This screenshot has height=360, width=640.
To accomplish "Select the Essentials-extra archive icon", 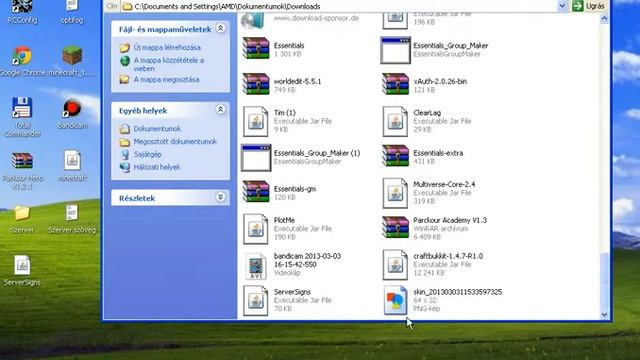I will click(395, 156).
